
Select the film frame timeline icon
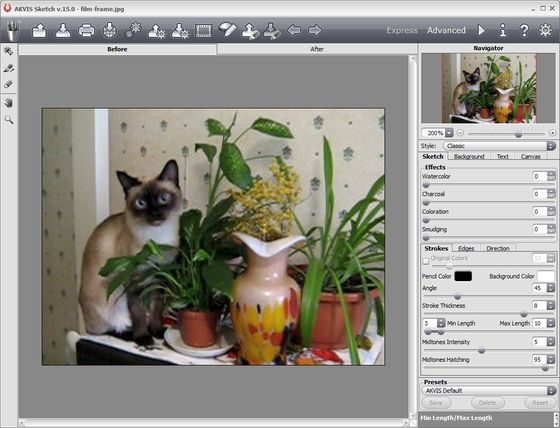(204, 31)
